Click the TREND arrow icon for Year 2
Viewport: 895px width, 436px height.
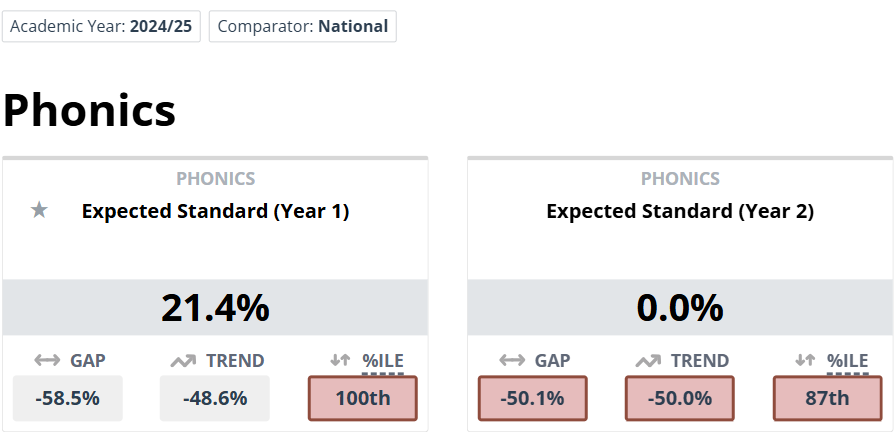click(x=647, y=361)
